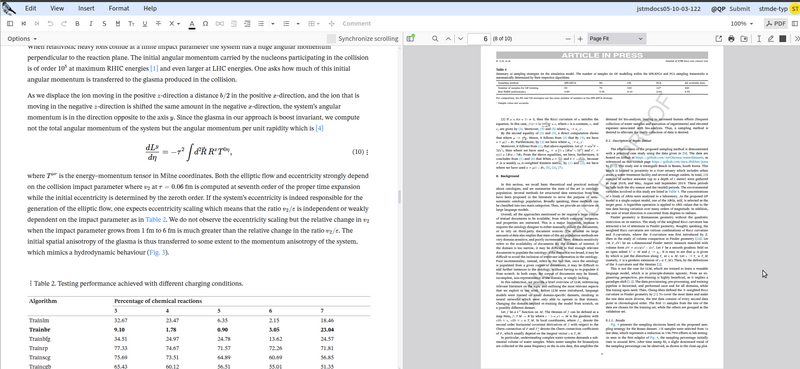Open the Help menu
Viewport: 800px width, 369px height.
click(150, 8)
